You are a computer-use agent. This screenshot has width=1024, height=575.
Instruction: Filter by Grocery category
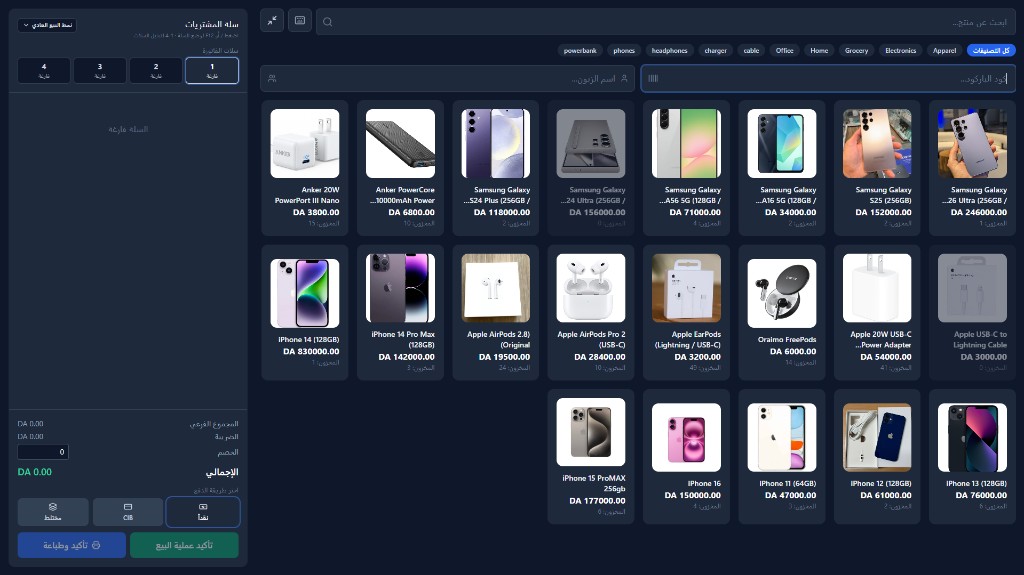point(856,50)
